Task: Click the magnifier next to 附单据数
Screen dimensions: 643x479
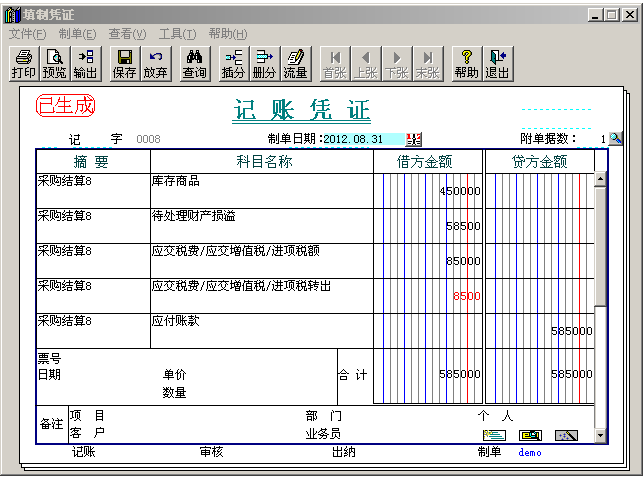Action: [615, 139]
